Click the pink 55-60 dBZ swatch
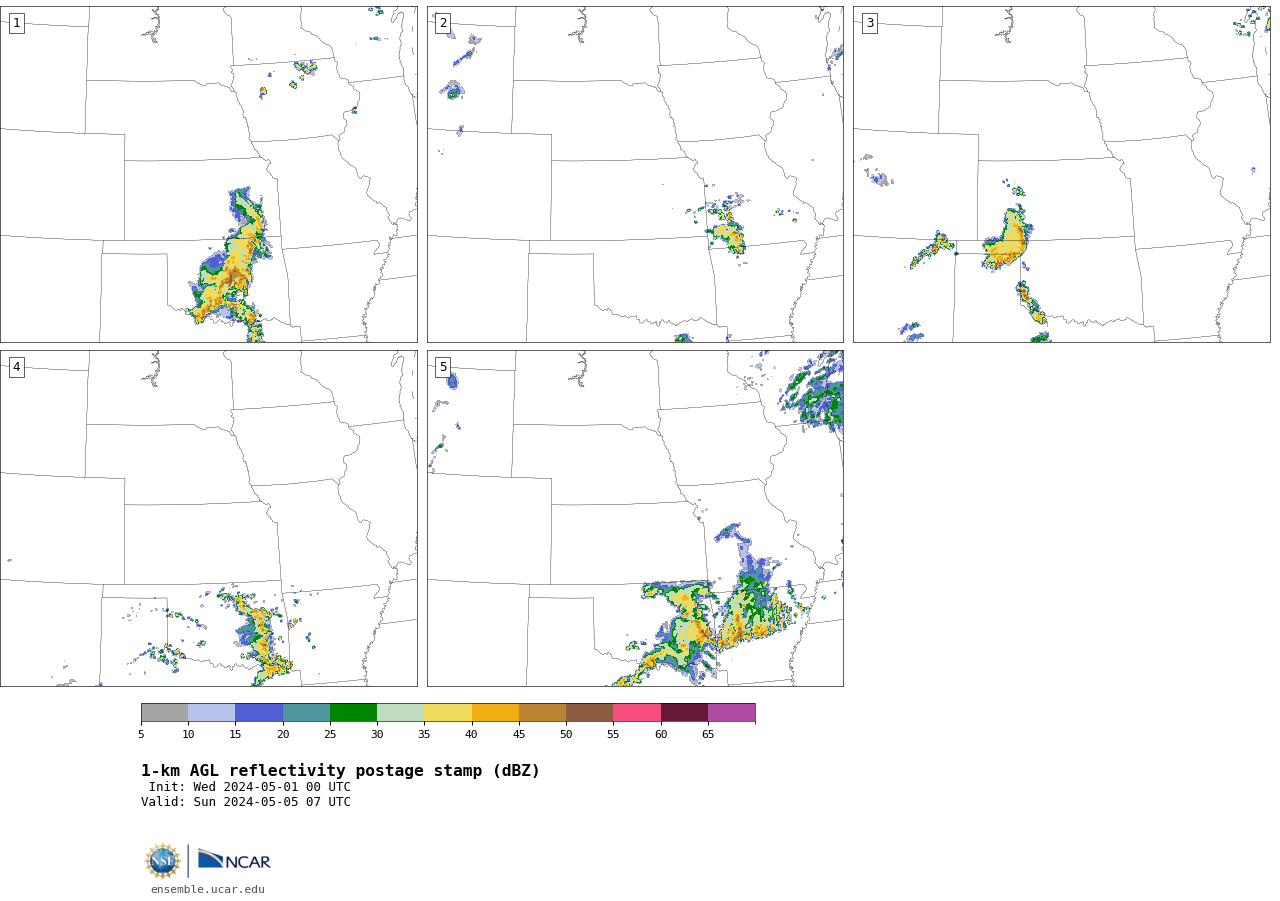Screen dimensions: 1280x901 point(637,713)
